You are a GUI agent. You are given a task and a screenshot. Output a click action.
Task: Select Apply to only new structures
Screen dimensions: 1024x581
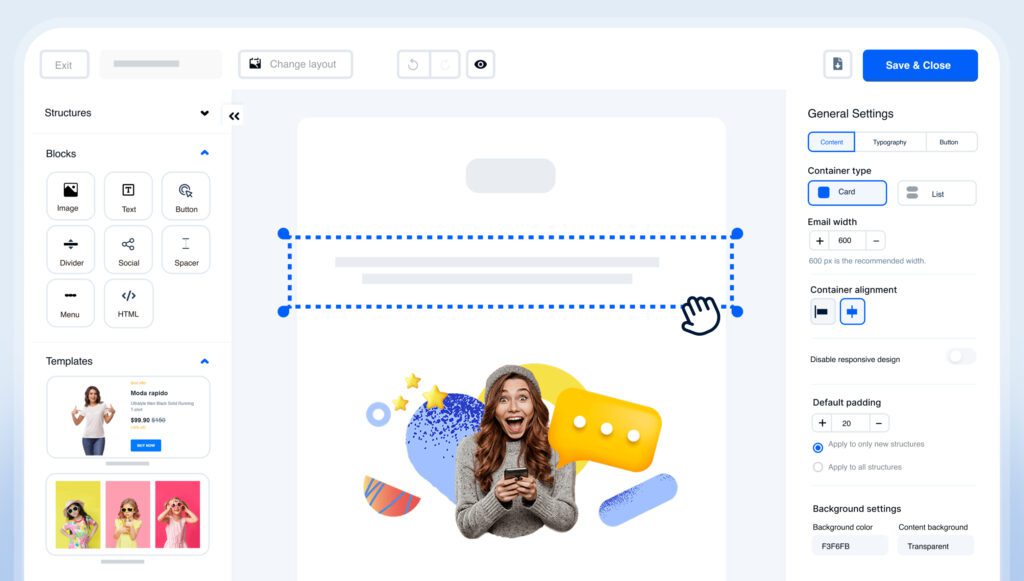pos(818,447)
